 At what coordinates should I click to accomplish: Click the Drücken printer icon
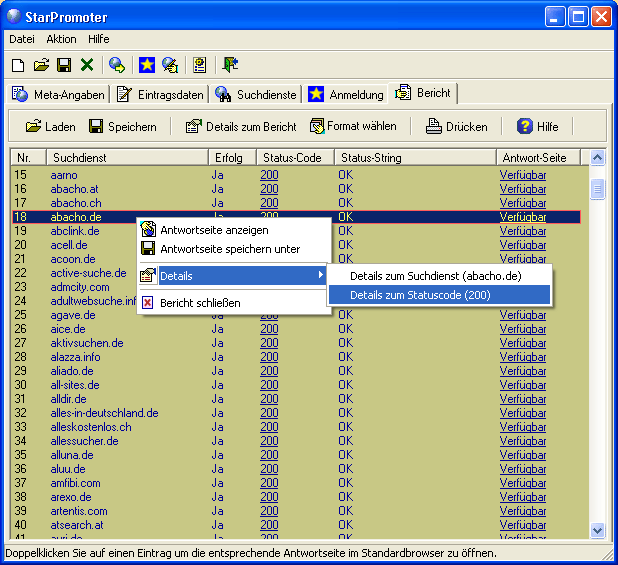(x=434, y=126)
